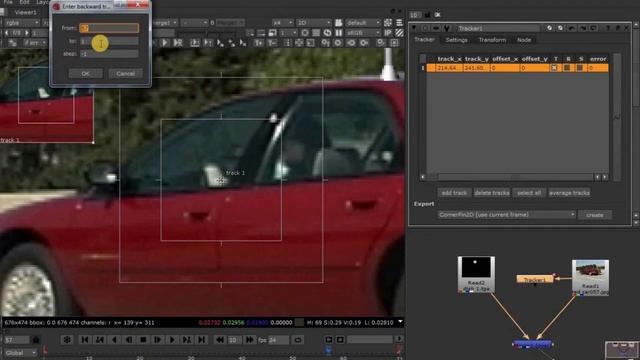Go to previous keyframe

pyautogui.click(x=100, y=340)
